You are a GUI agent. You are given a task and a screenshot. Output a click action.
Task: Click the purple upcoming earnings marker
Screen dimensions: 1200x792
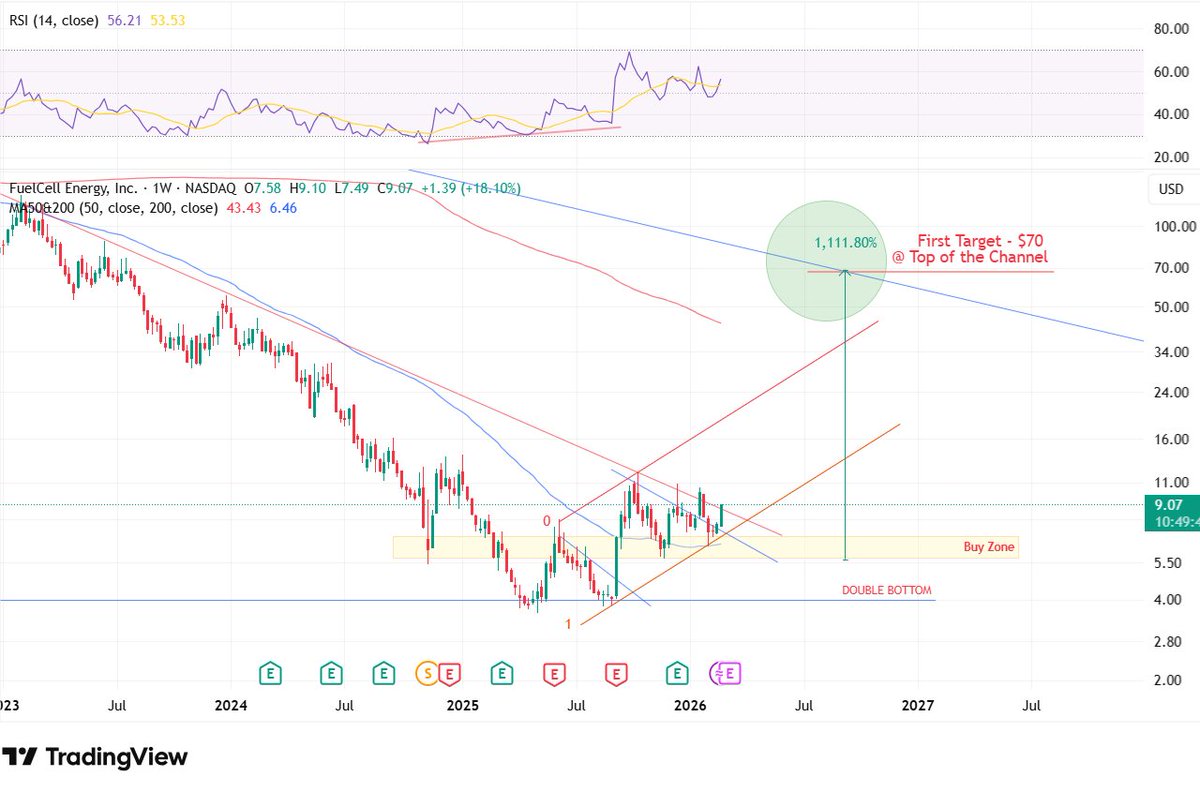click(730, 674)
